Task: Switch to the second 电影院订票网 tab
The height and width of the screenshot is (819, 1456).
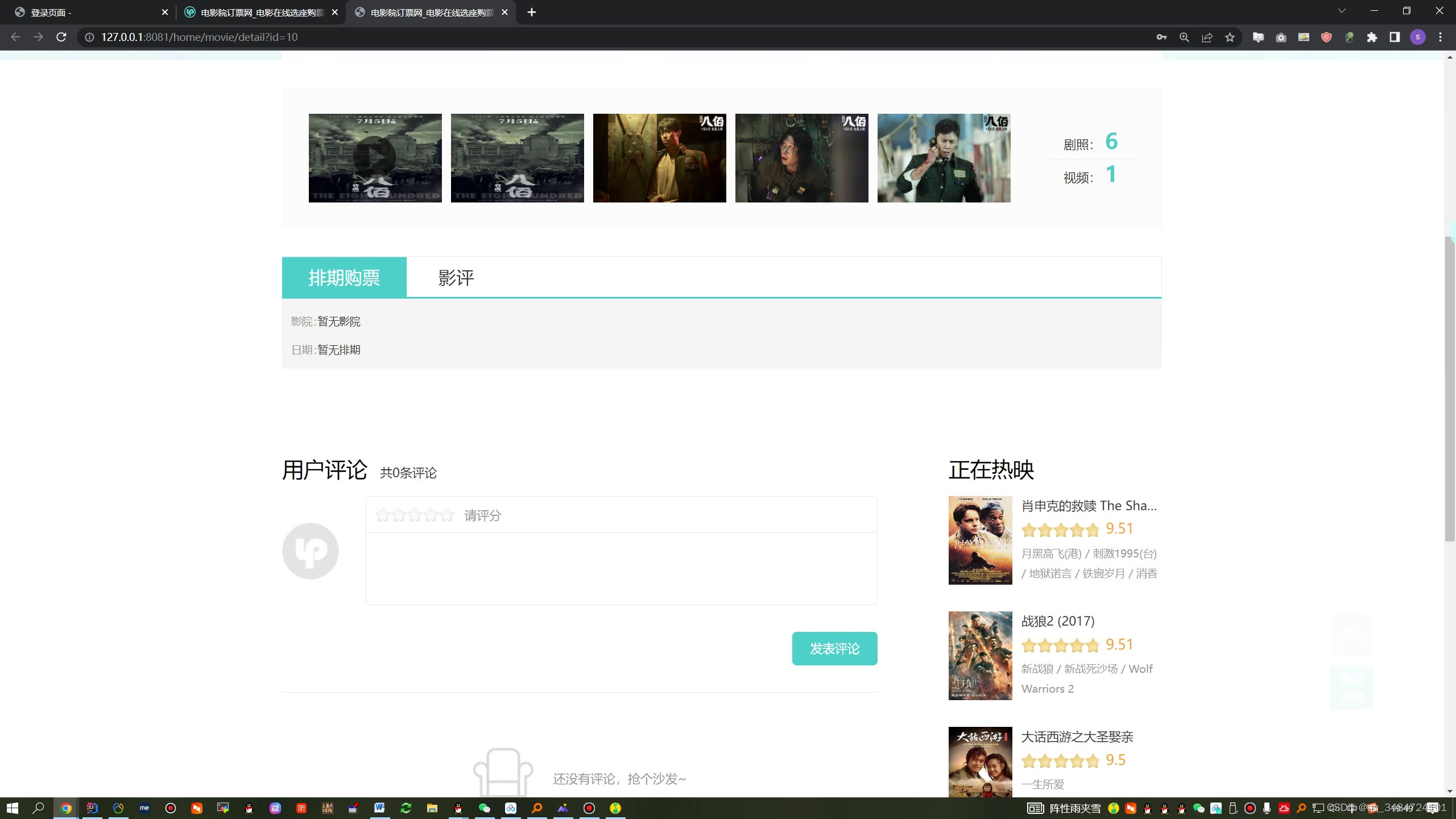Action: (x=431, y=12)
